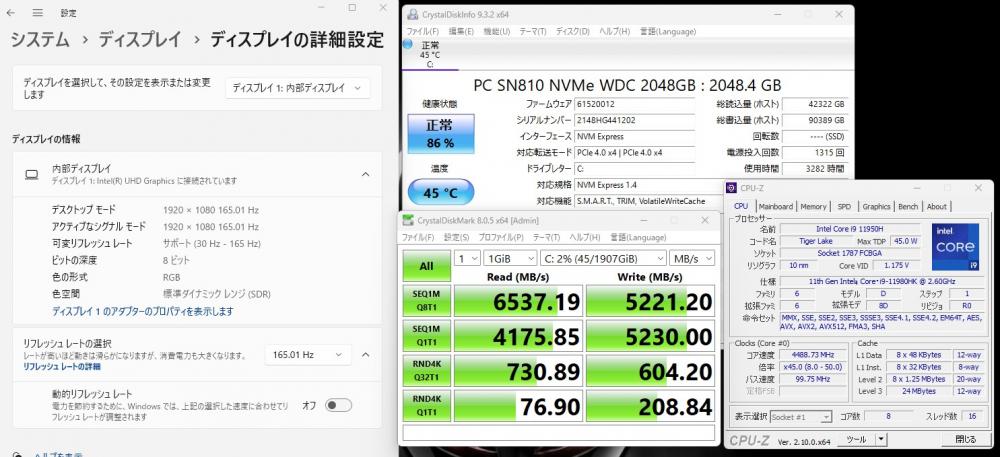Screen dimensions: 1000x457
Task: Click the internal display monitor icon
Action: pyautogui.click(x=31, y=175)
